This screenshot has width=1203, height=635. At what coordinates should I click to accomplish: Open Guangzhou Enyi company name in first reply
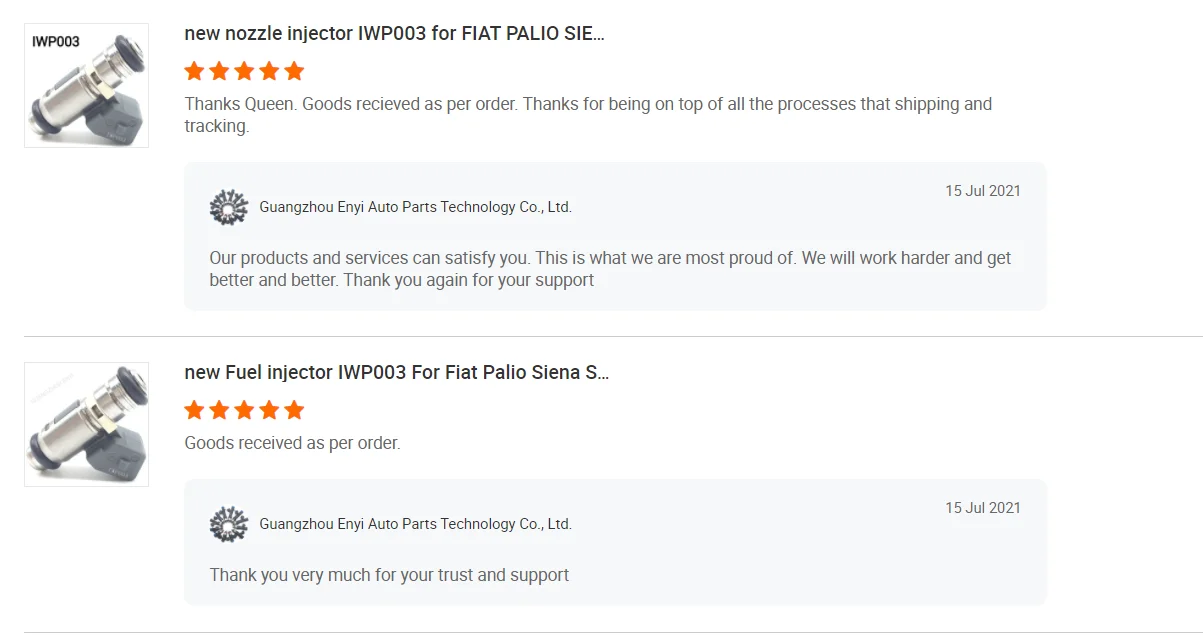click(415, 207)
